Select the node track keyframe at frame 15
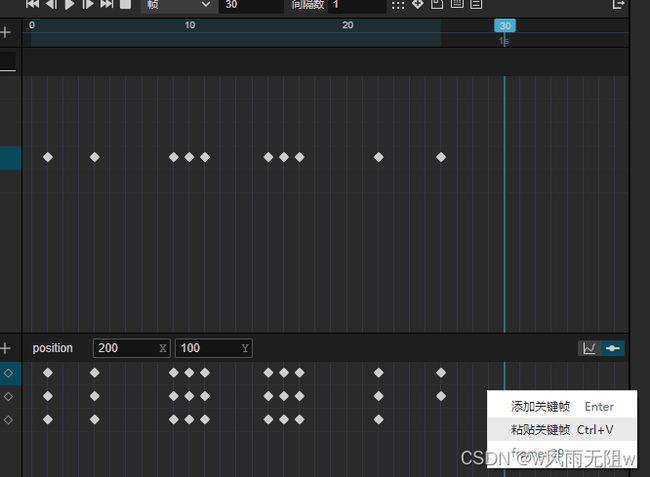 268,157
